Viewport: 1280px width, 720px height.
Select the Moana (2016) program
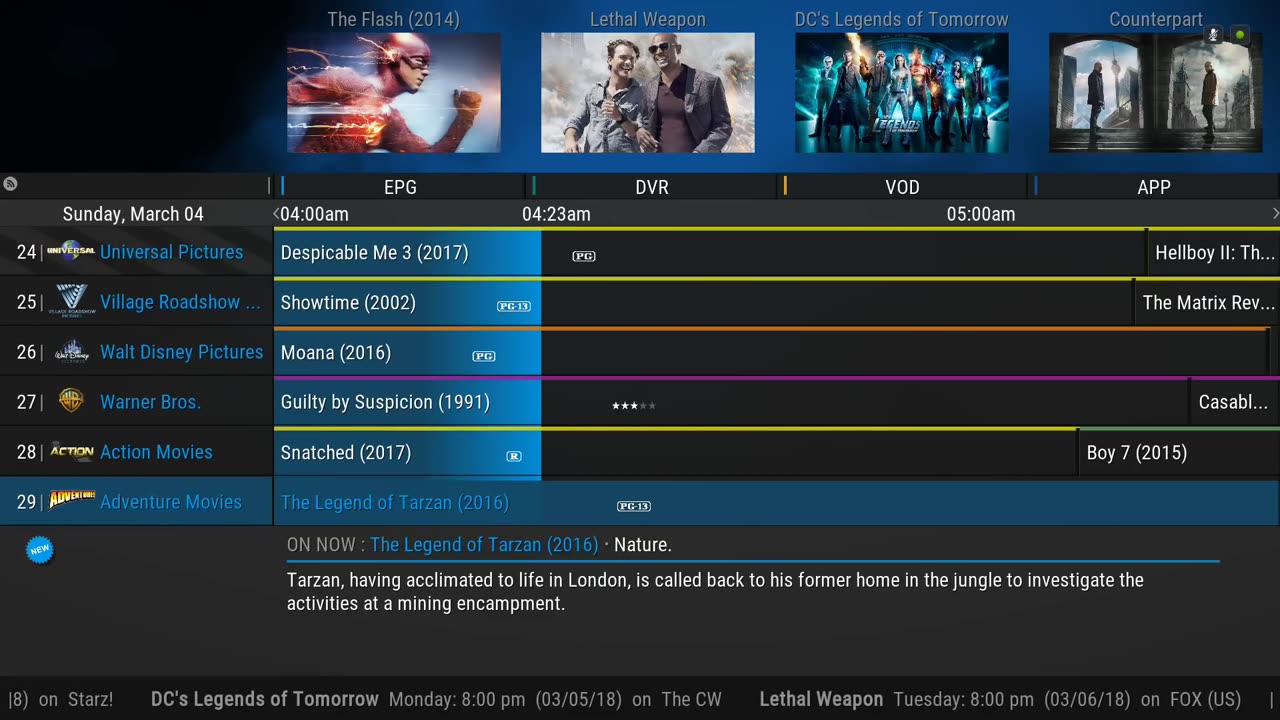pos(771,353)
